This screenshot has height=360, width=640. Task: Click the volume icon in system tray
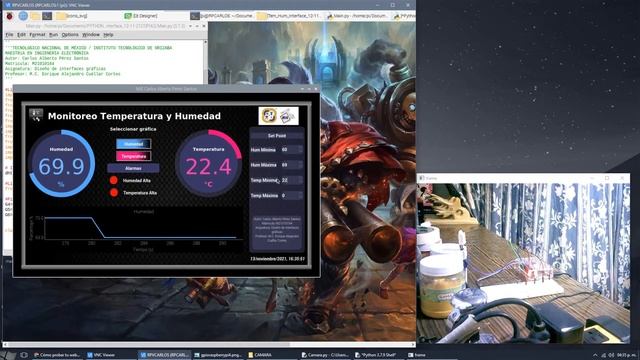coord(611,356)
